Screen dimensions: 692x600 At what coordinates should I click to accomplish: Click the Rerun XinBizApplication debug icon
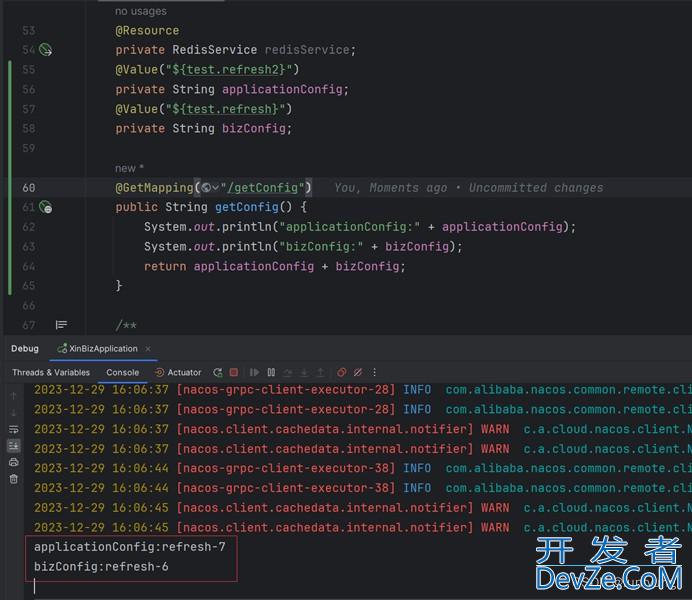coord(218,372)
